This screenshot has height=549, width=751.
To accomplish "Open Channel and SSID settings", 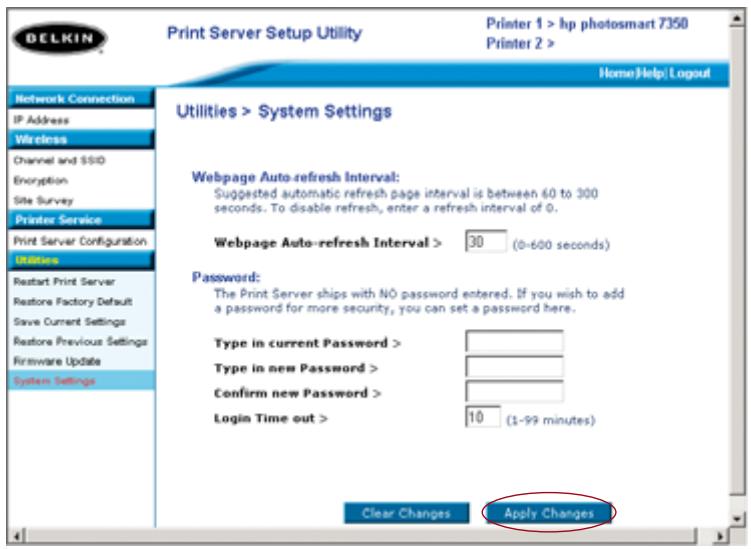I will pos(59,160).
